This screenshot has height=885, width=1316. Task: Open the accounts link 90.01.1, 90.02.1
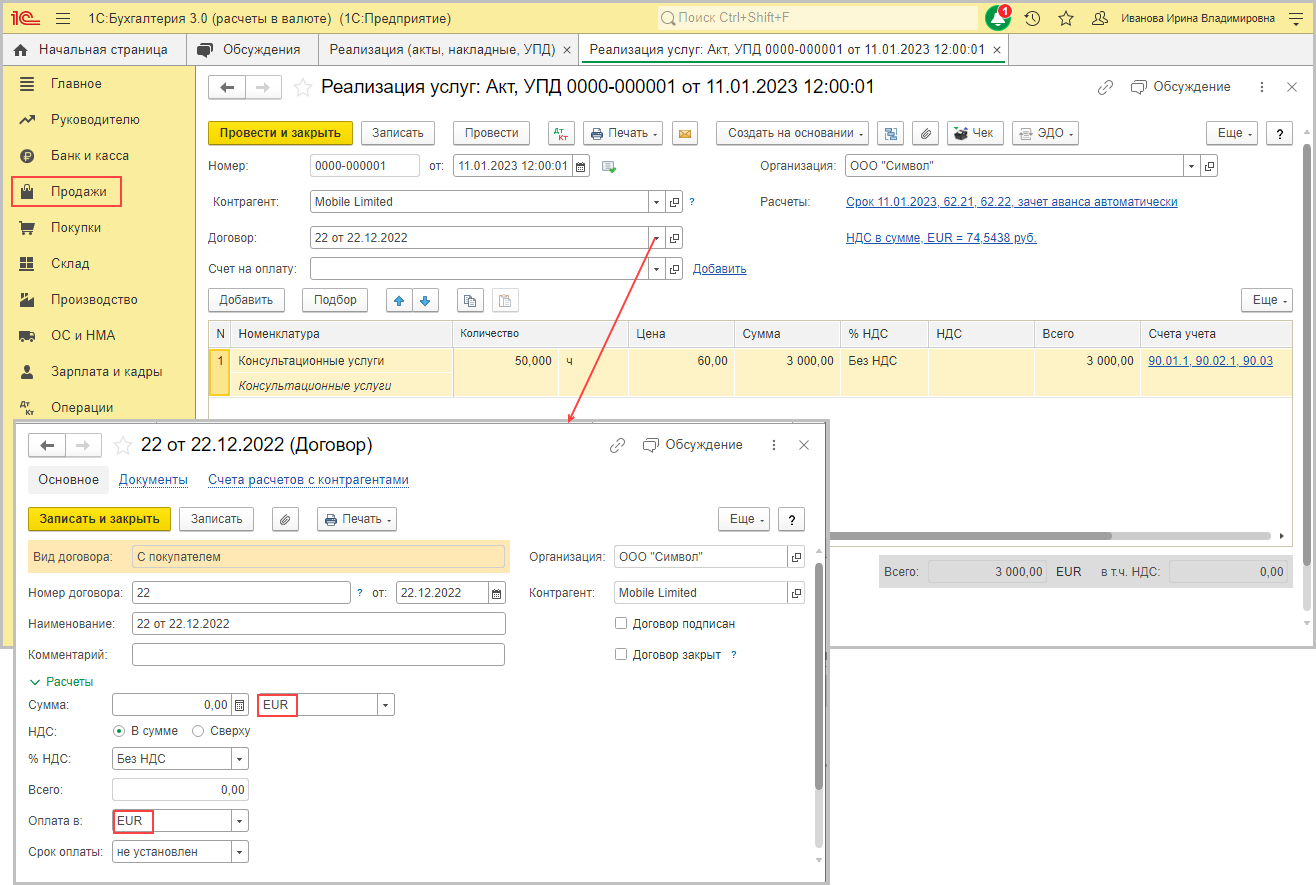[1211, 361]
